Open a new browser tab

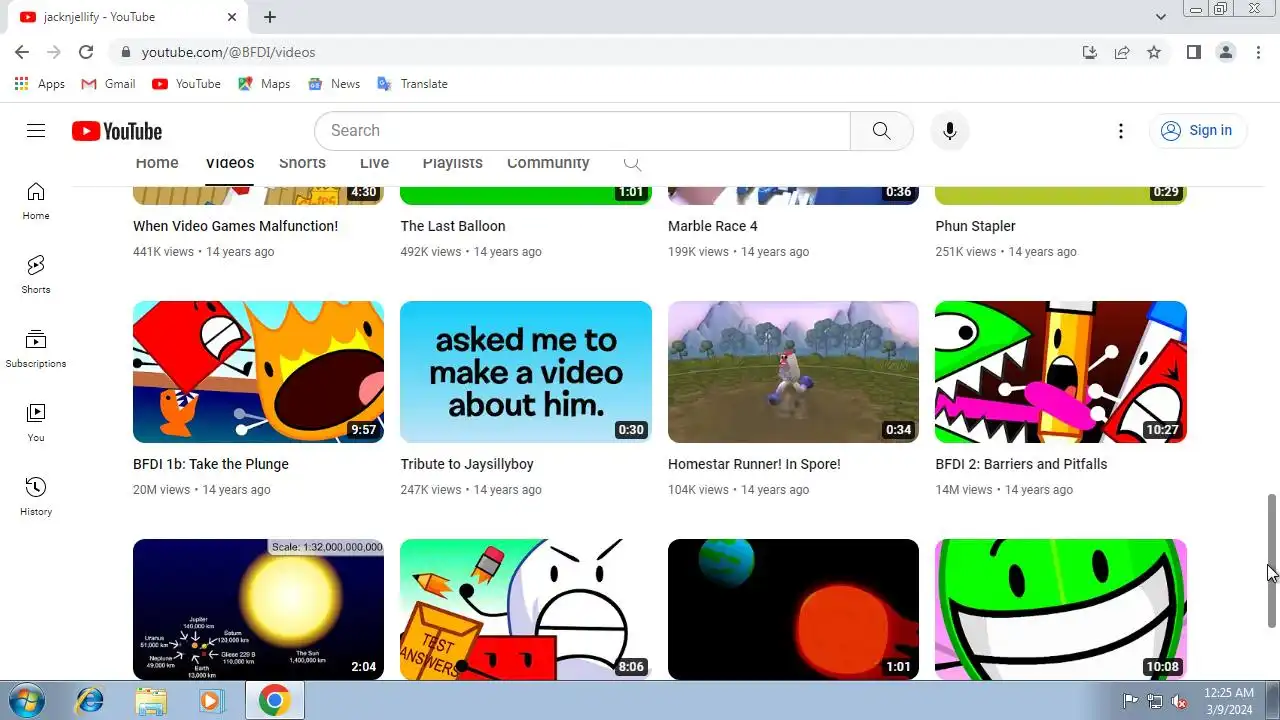click(x=270, y=17)
